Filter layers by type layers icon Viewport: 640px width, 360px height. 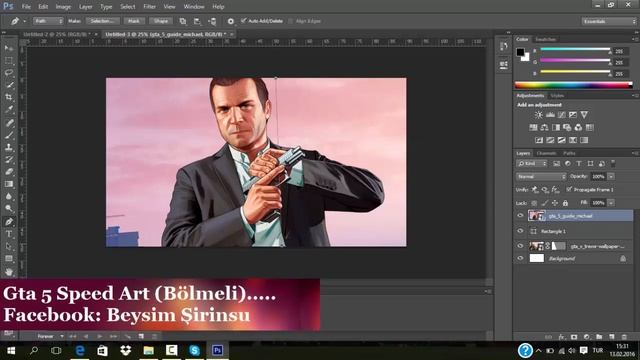[x=579, y=164]
